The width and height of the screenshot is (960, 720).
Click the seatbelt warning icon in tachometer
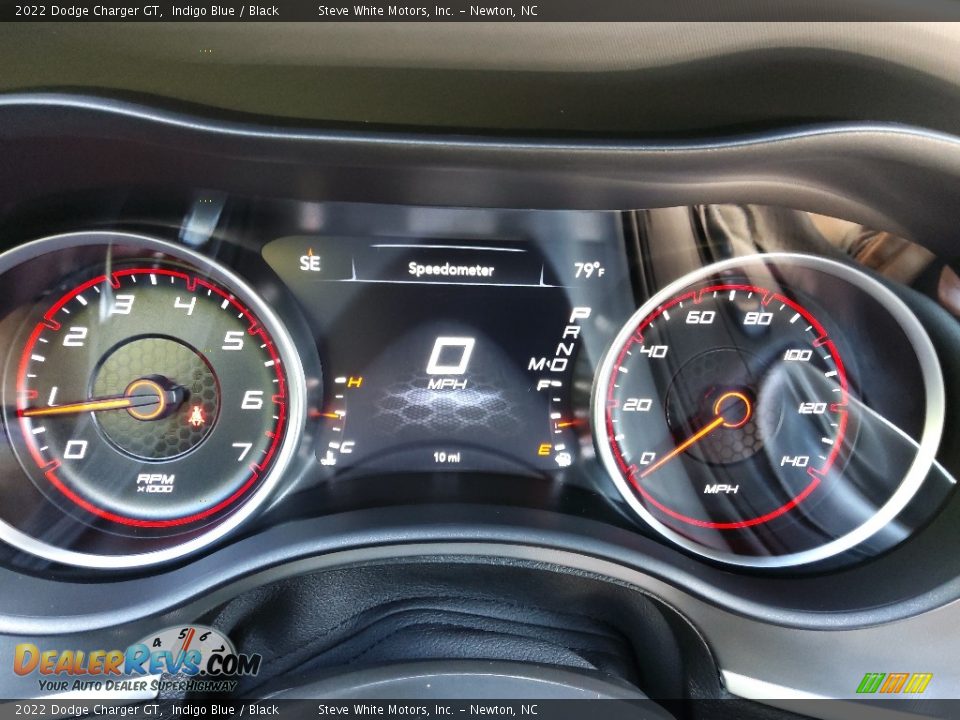(x=196, y=416)
